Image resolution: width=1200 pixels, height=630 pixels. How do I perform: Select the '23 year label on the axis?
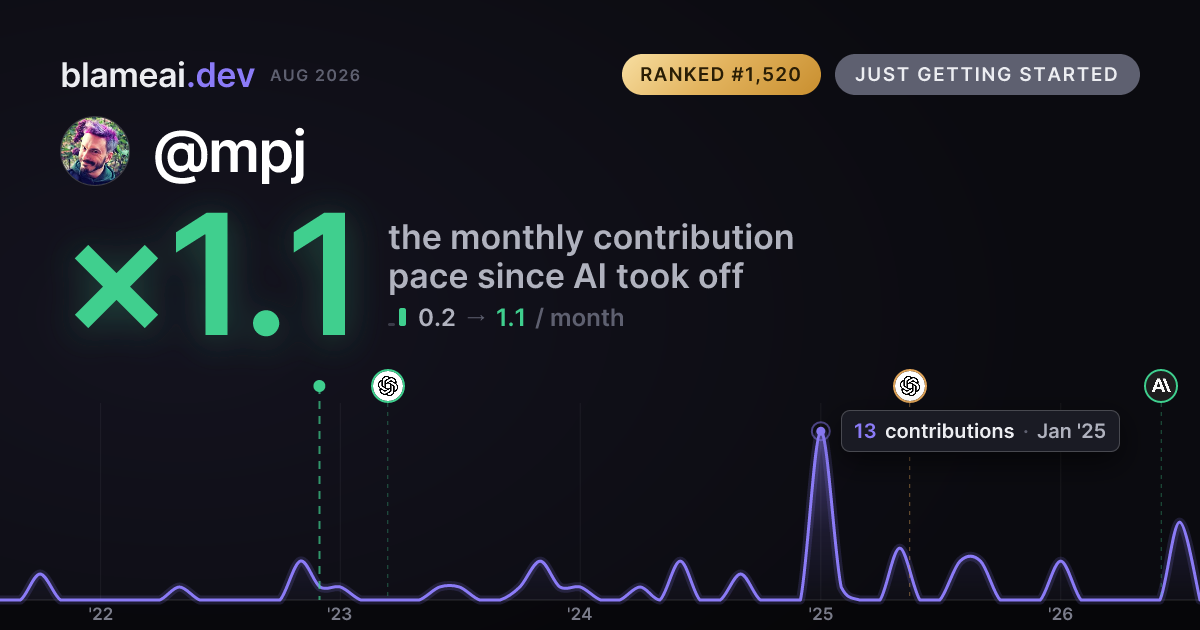coord(340,614)
